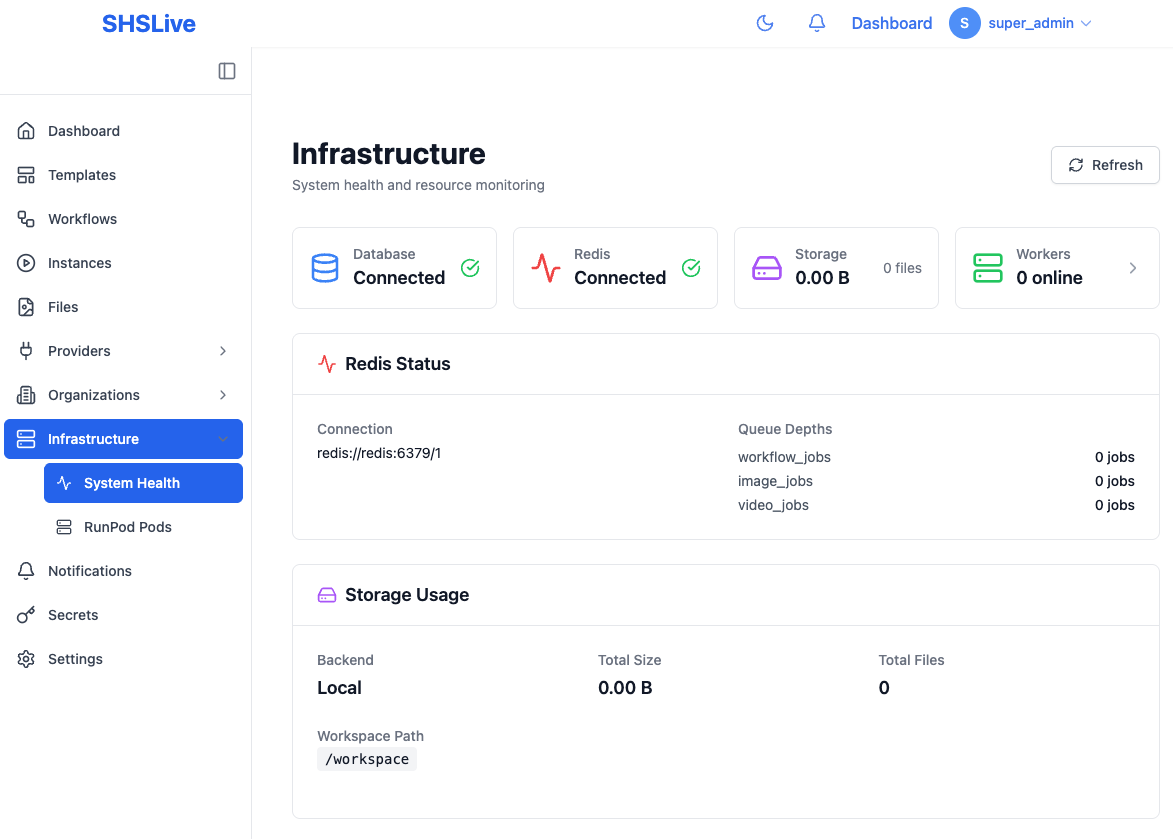Select the Dashboard icon in the sidebar

click(x=26, y=130)
